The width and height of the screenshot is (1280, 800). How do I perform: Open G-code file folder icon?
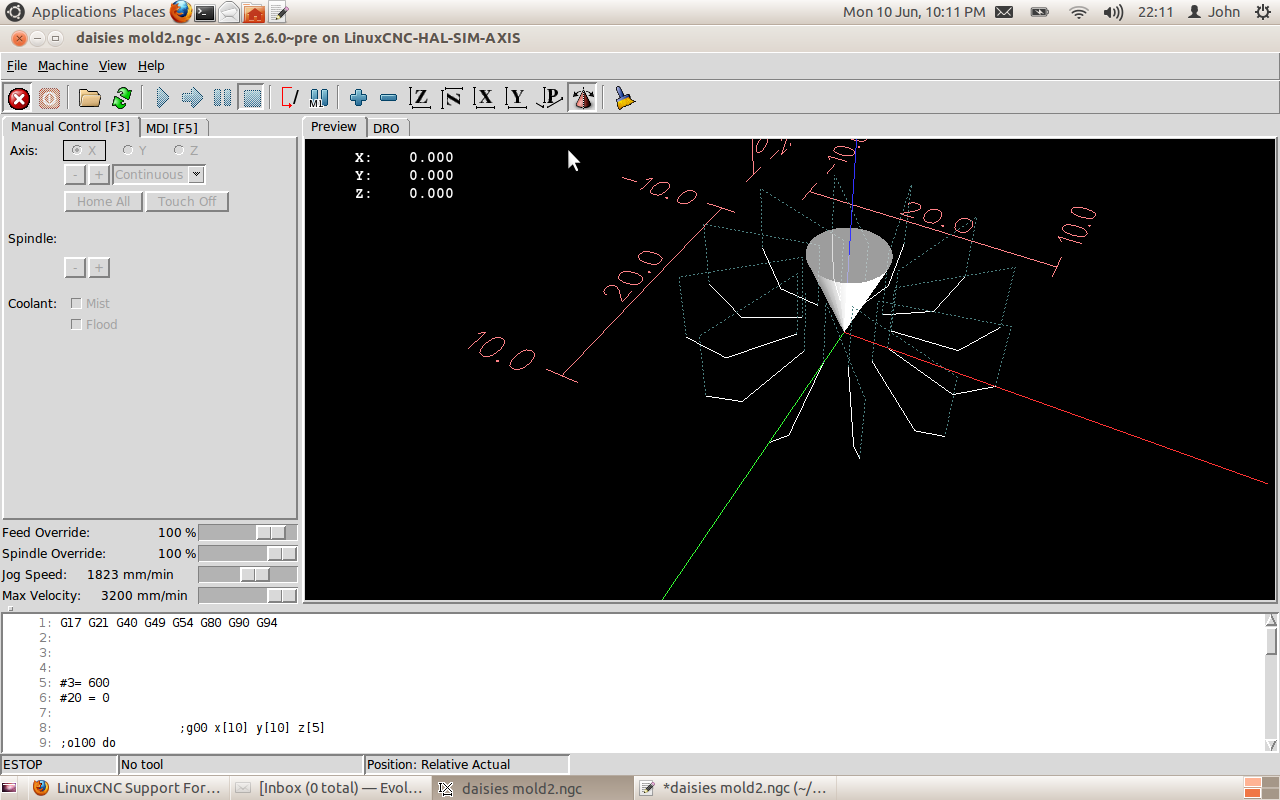coord(90,98)
